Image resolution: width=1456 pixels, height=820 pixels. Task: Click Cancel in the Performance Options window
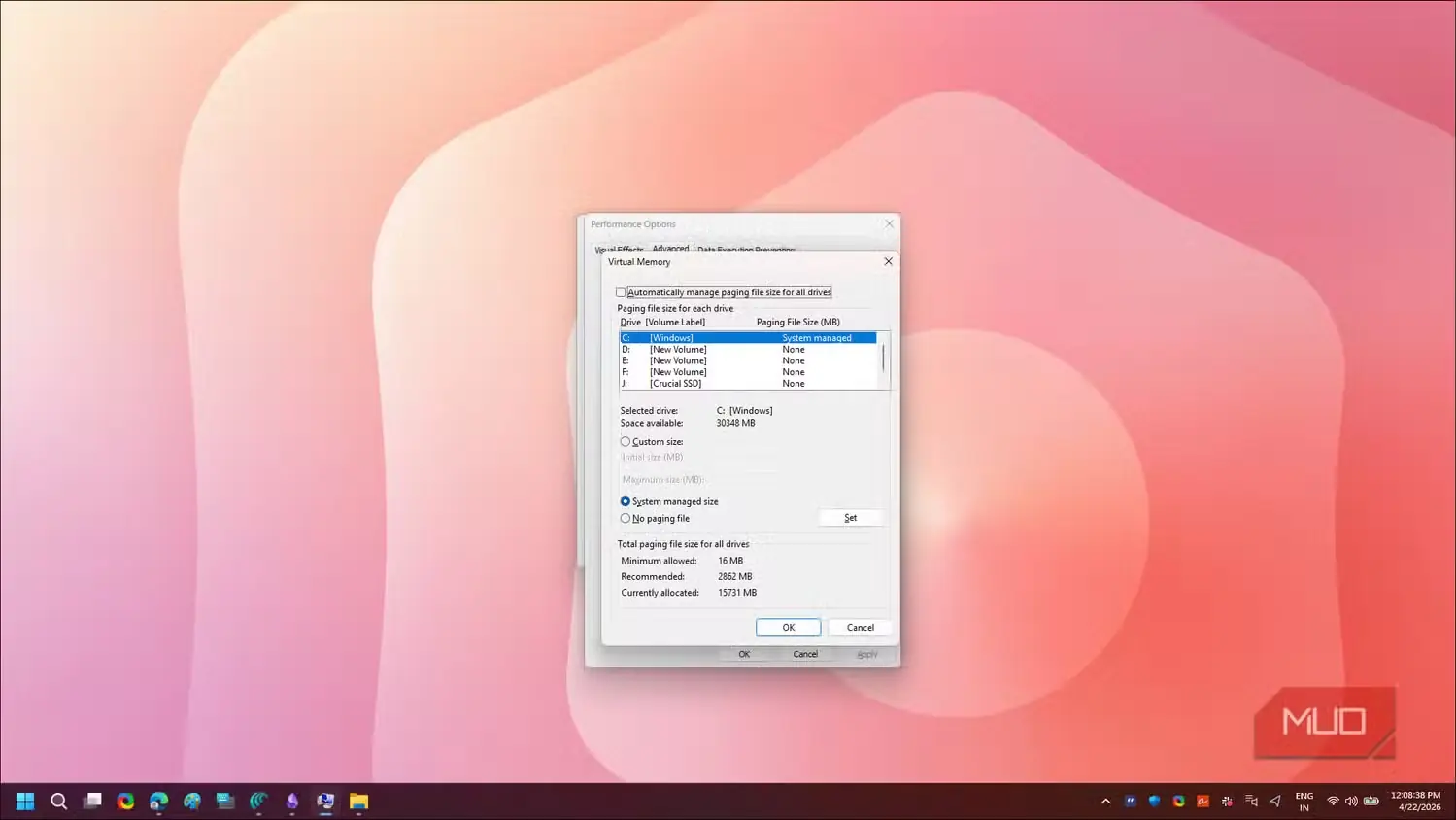point(805,655)
